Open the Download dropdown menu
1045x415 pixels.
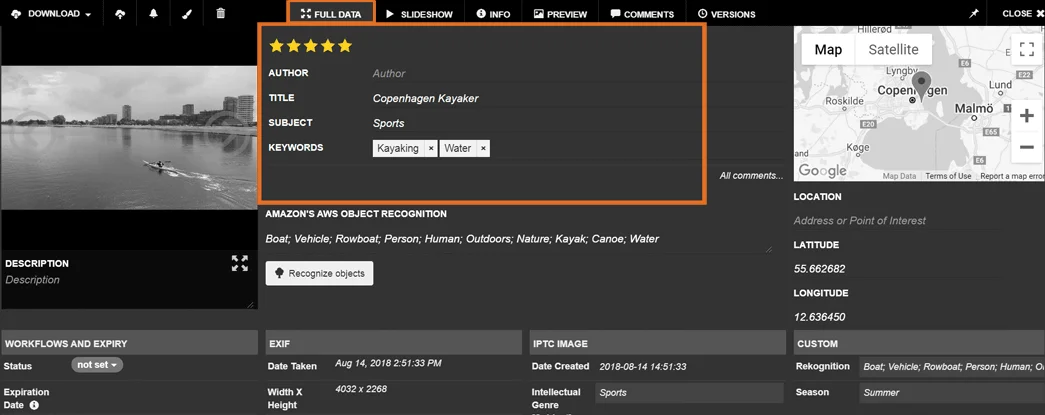click(x=51, y=13)
